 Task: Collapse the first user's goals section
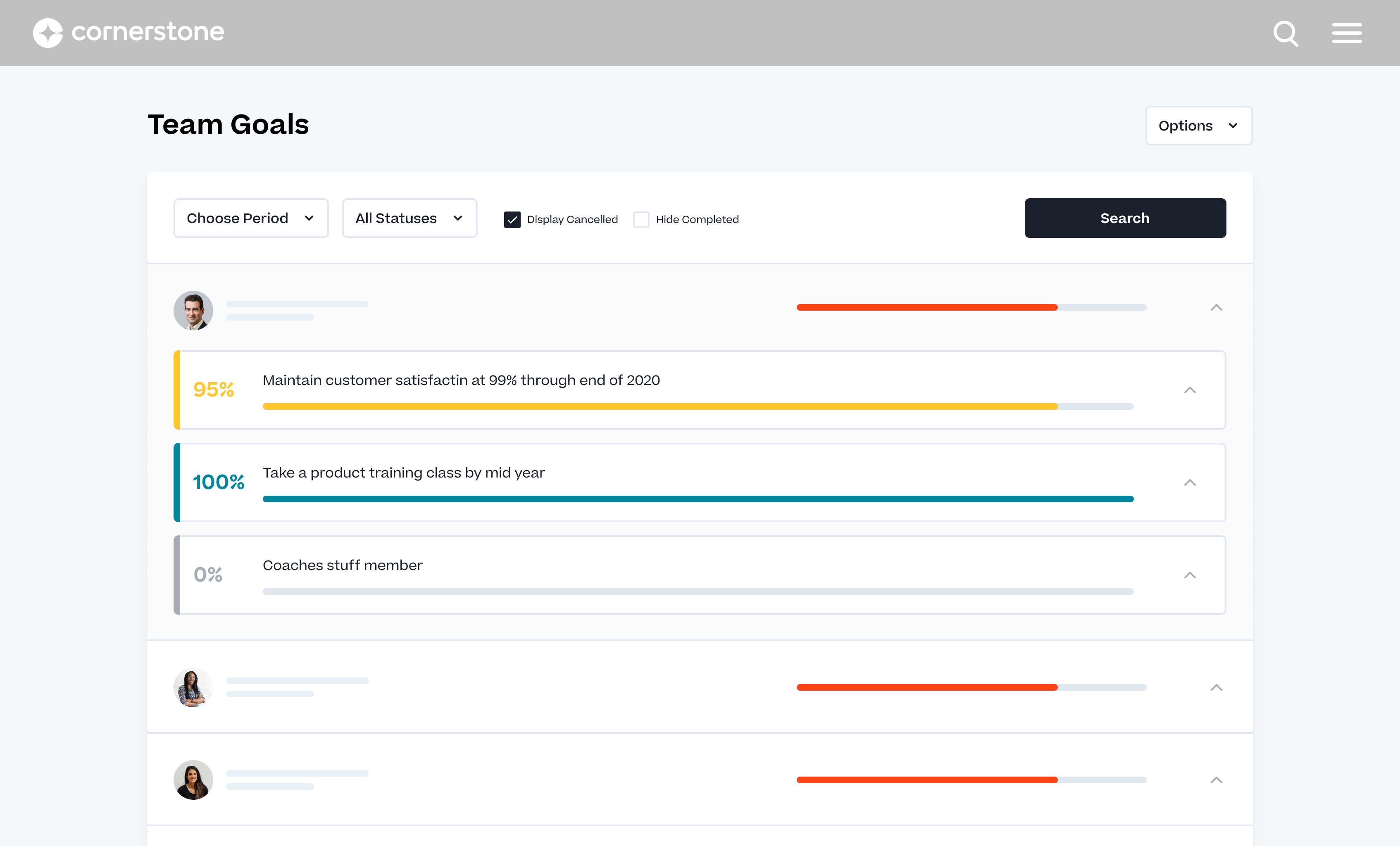coord(1217,307)
